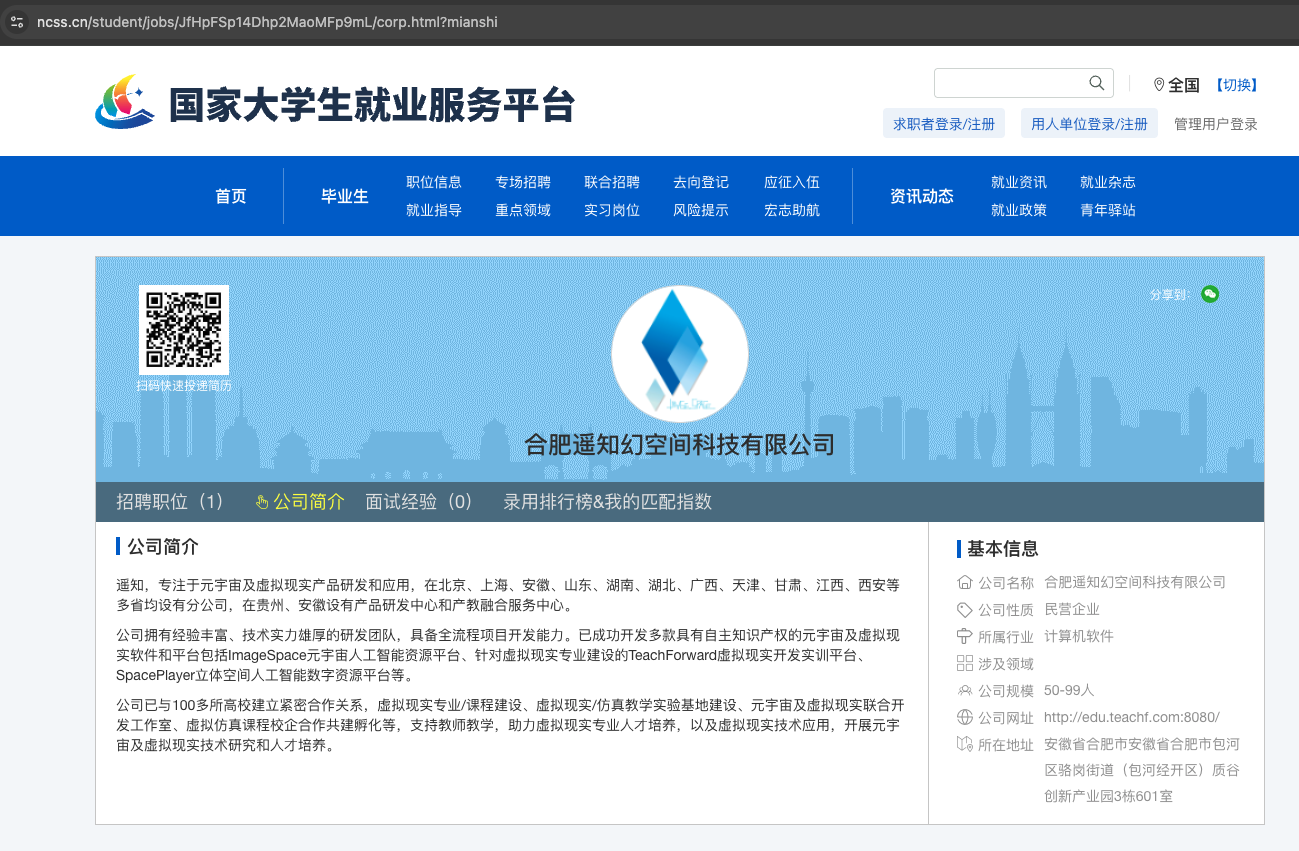The width and height of the screenshot is (1299, 851).
Task: Click the 国家大学生就业服务平台 logo
Action: tap(334, 103)
